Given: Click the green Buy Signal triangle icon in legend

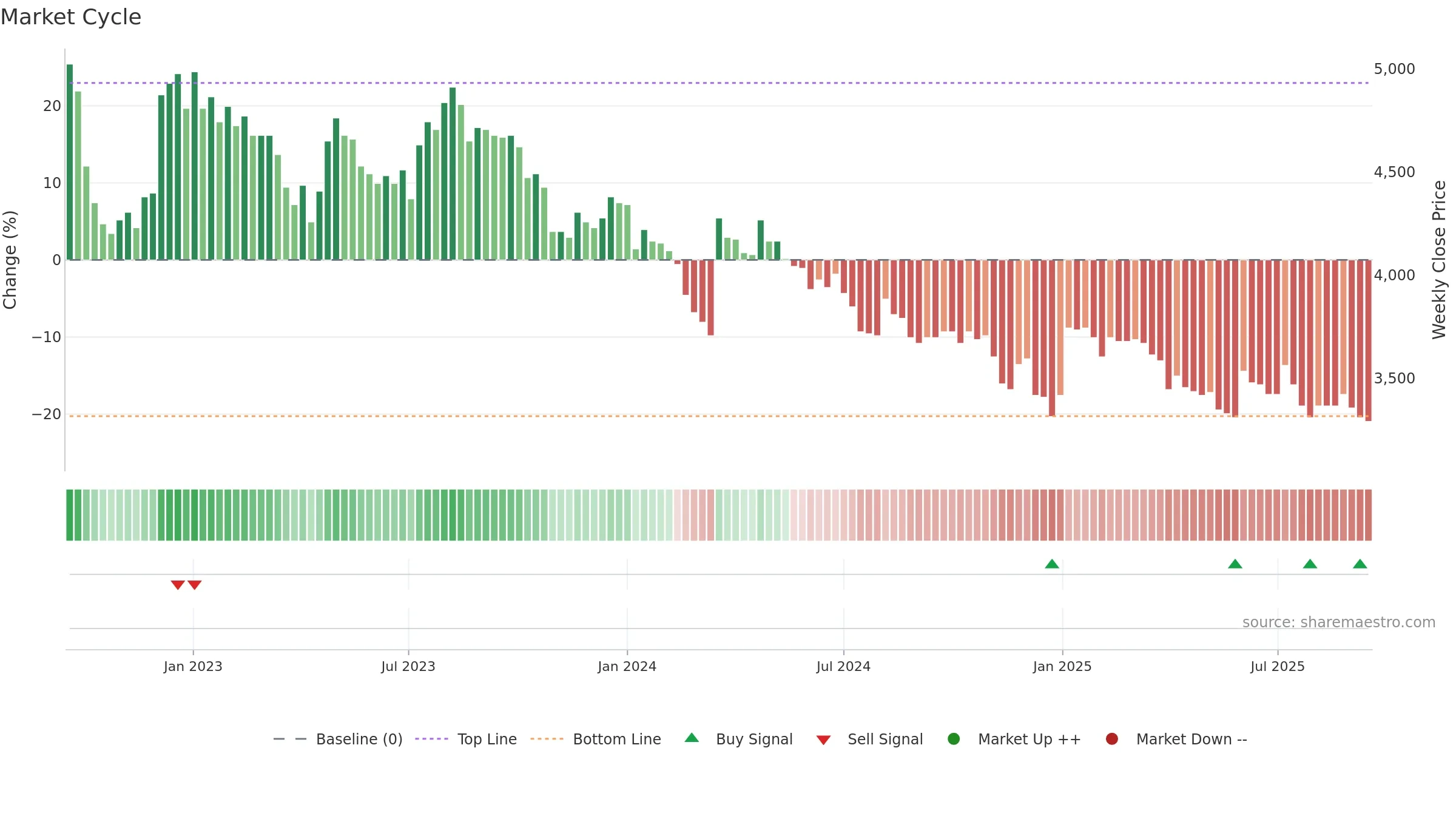Looking at the screenshot, I should click(692, 738).
